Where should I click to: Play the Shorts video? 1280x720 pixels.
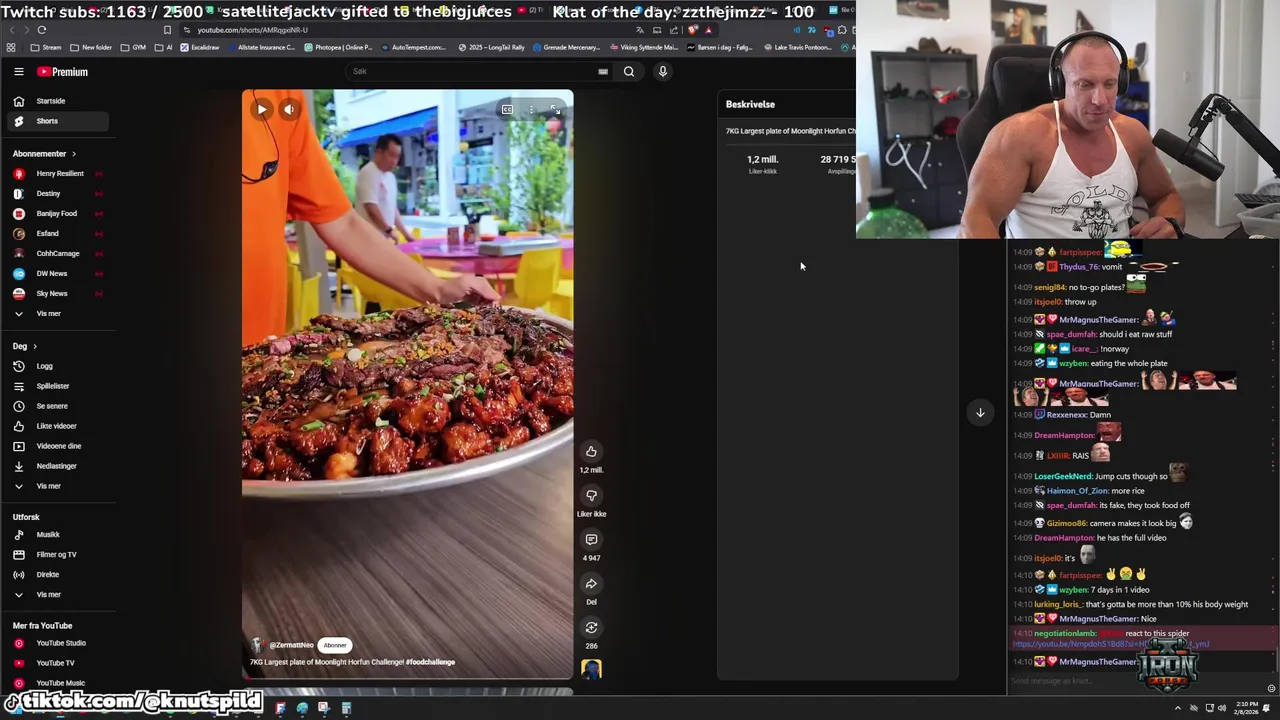click(x=261, y=109)
